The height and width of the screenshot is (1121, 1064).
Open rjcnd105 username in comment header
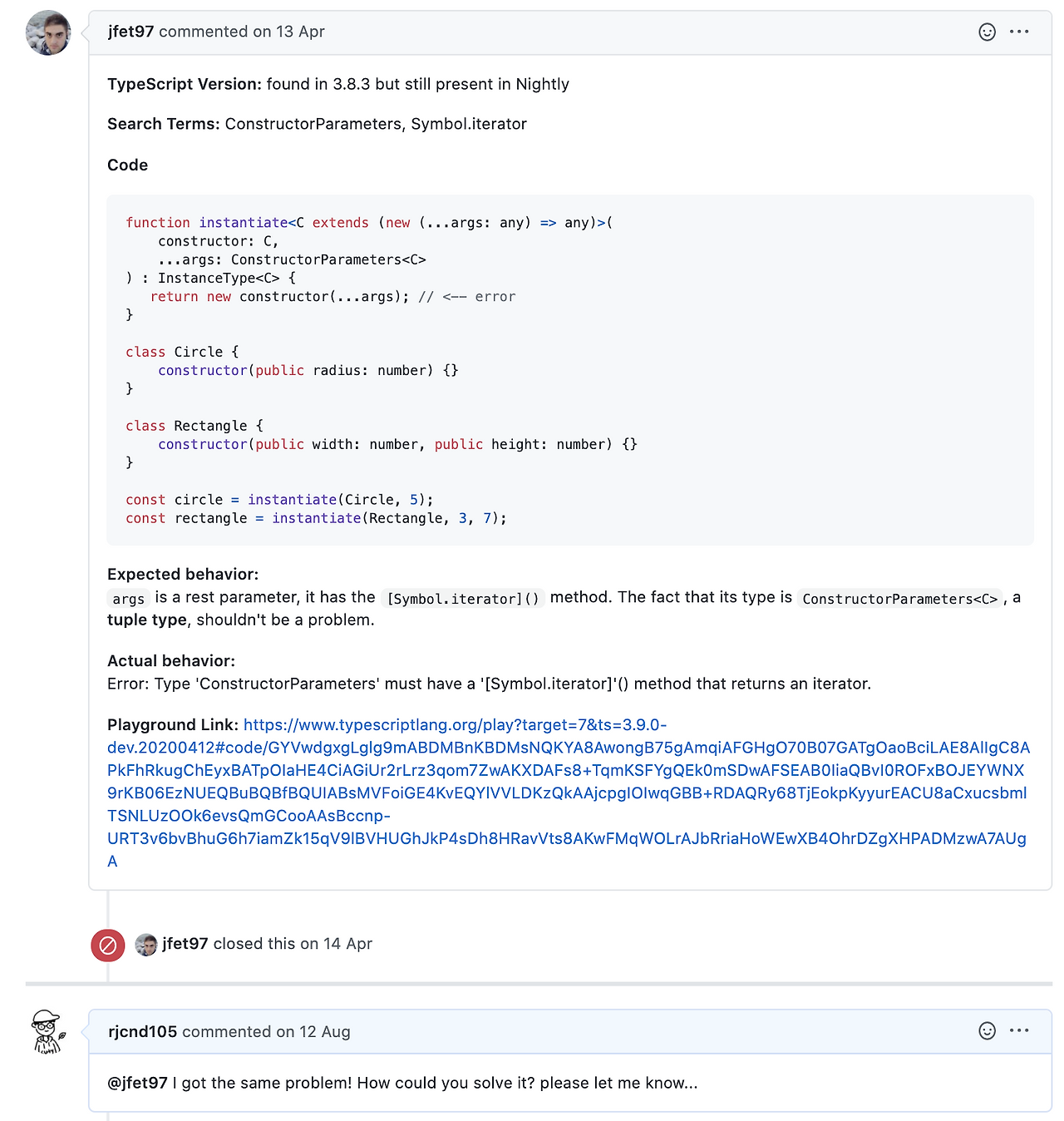pyautogui.click(x=142, y=1032)
